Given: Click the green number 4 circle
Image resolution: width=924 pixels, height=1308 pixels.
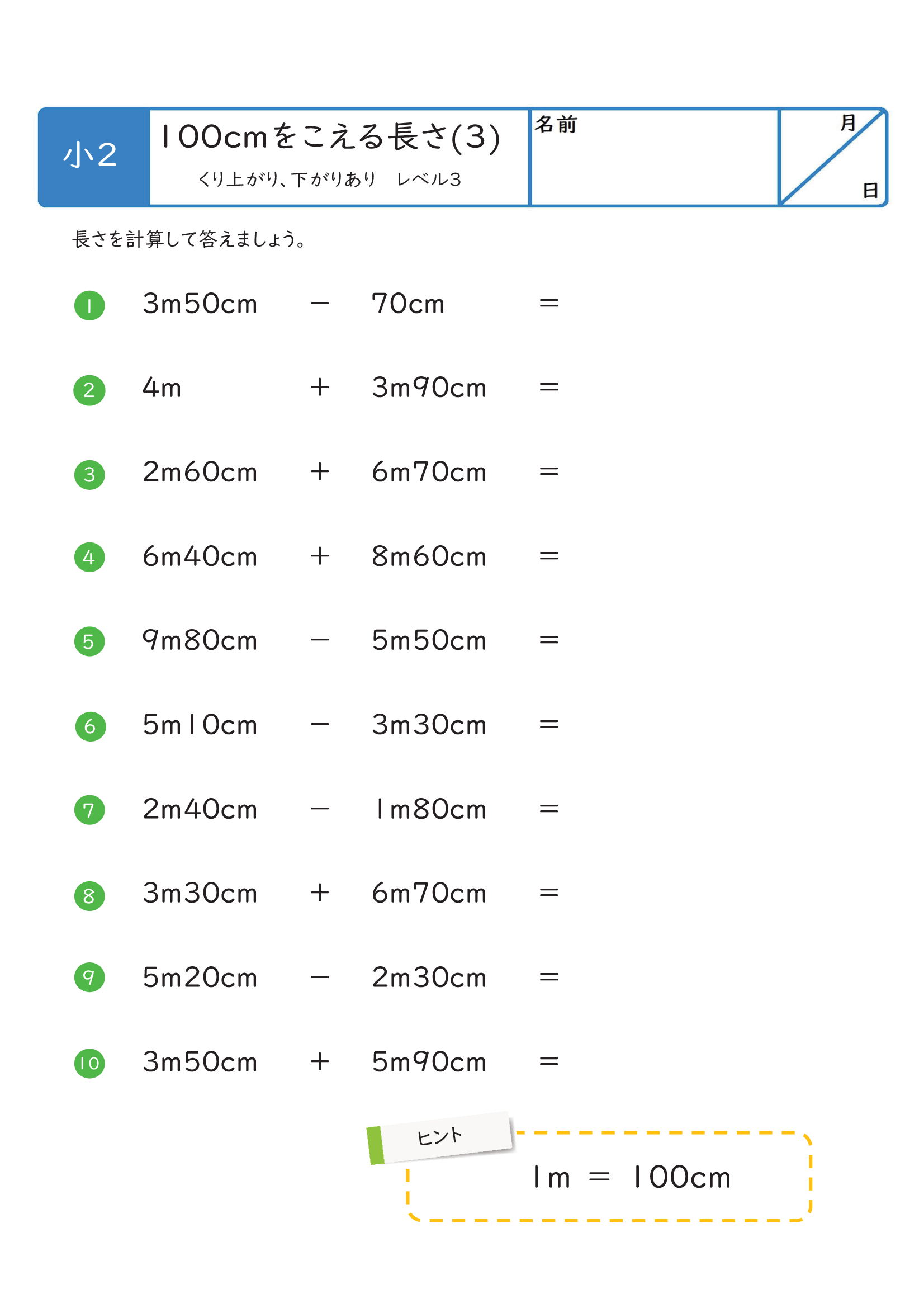Looking at the screenshot, I should tap(89, 557).
